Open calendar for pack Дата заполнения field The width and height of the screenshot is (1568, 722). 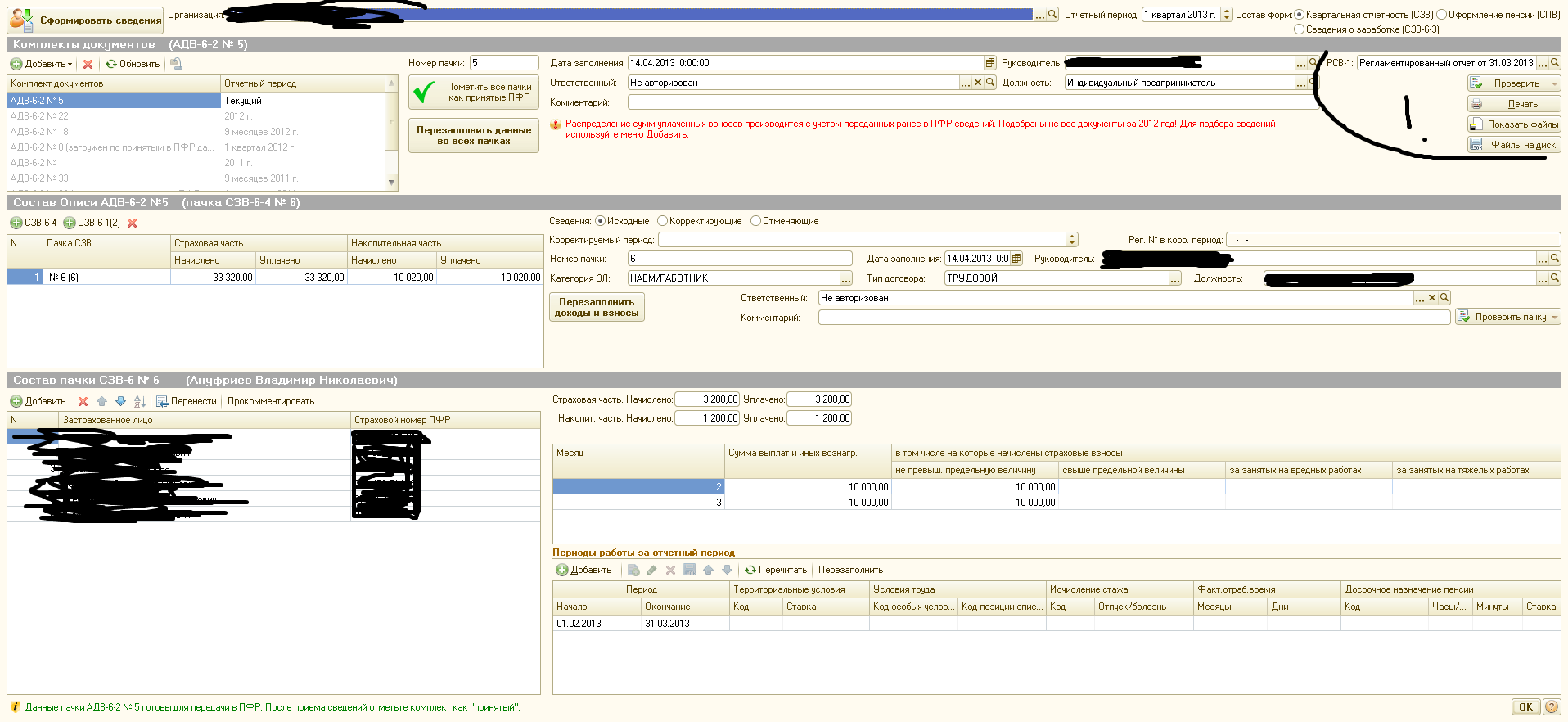click(x=1016, y=259)
